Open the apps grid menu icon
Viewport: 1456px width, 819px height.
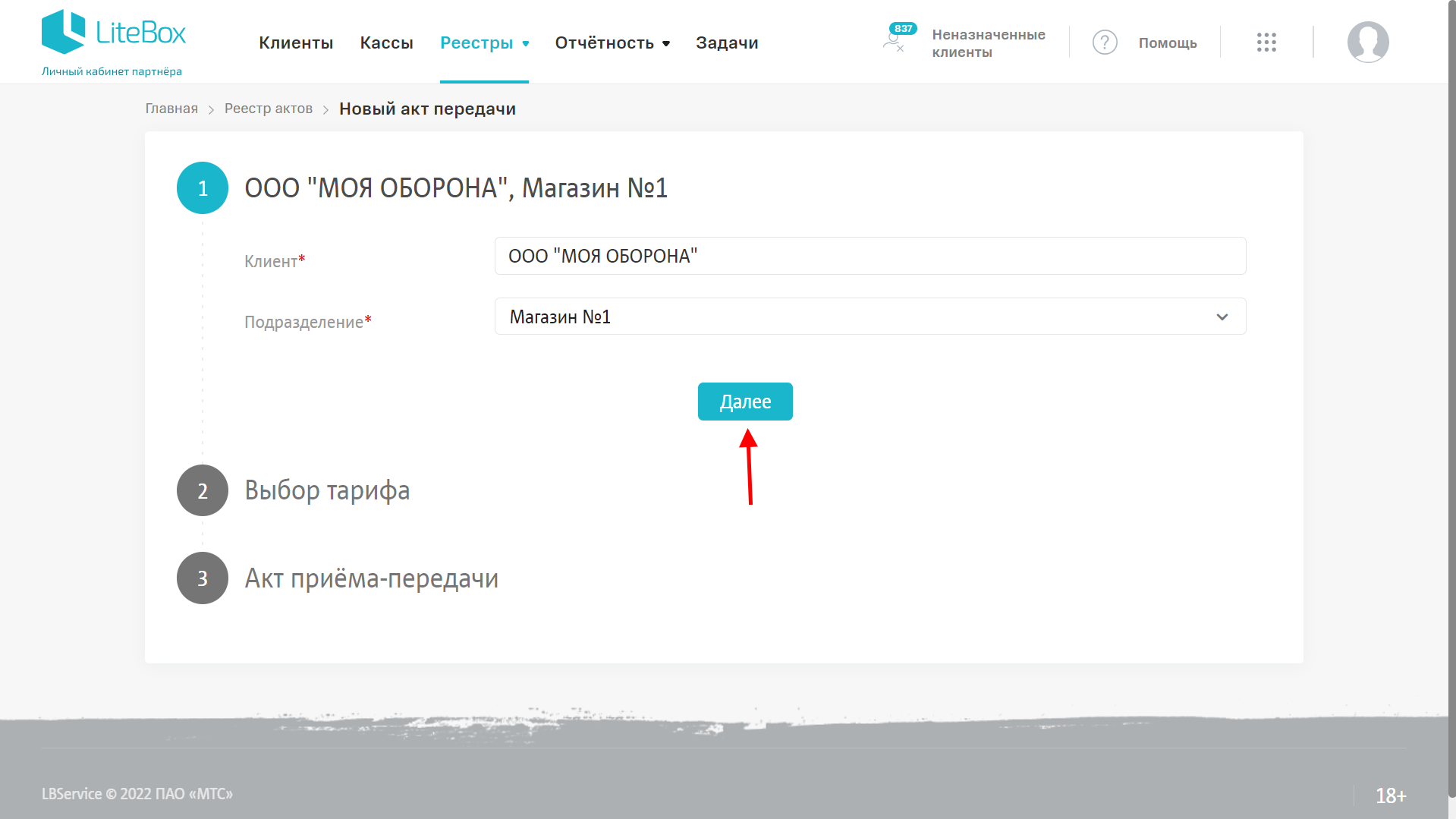(1266, 43)
